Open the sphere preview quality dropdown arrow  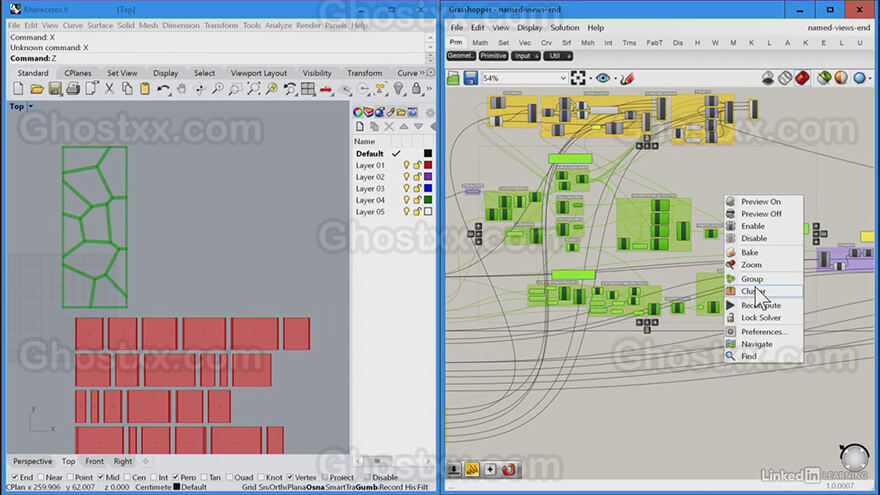[870, 79]
